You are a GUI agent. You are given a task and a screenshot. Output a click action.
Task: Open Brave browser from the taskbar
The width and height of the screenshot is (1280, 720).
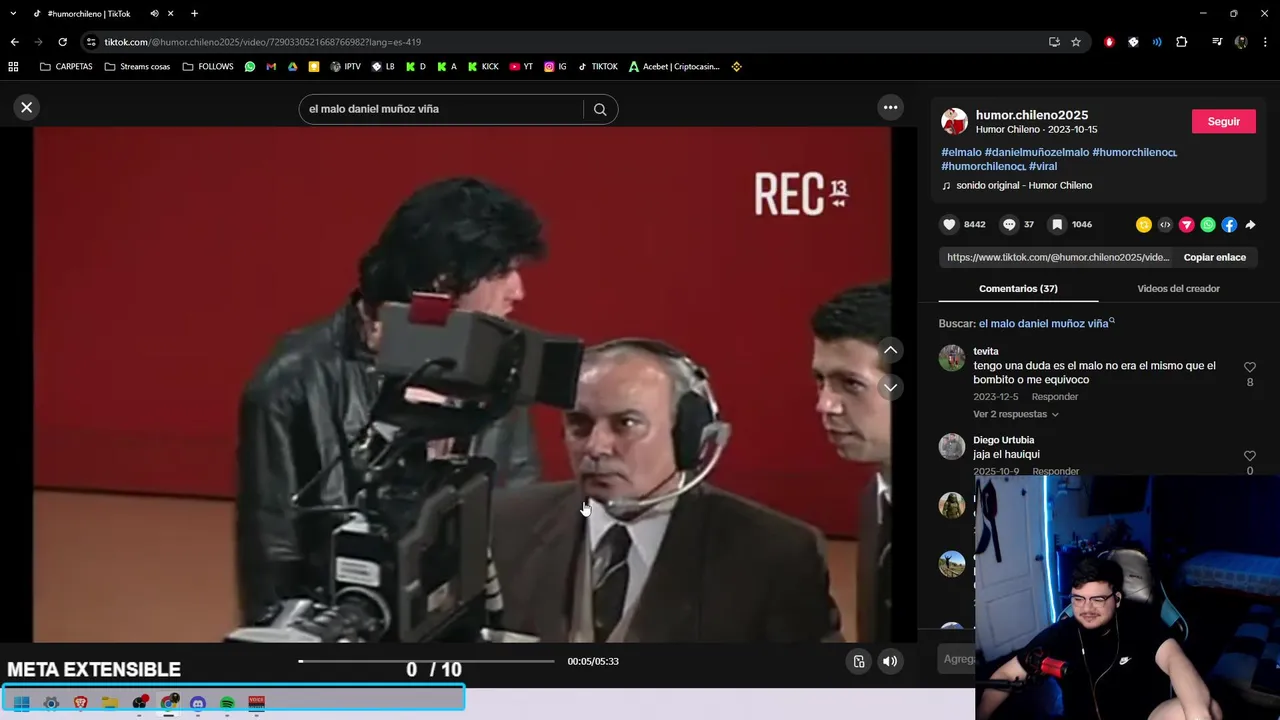coord(81,703)
